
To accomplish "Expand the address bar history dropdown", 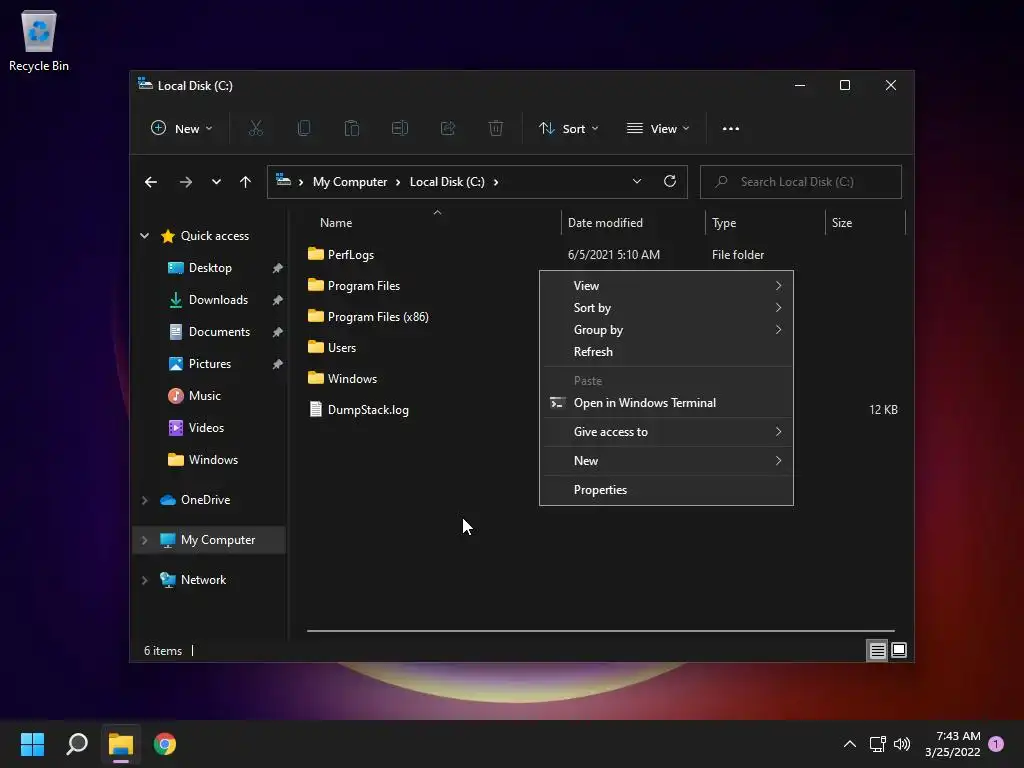I will 637,182.
